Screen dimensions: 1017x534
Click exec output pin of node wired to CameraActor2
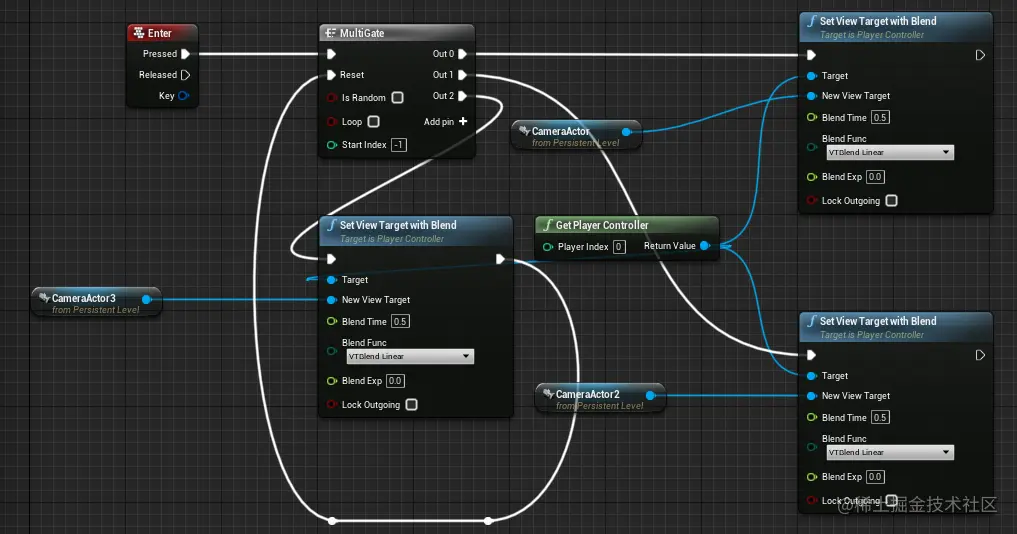tap(980, 355)
